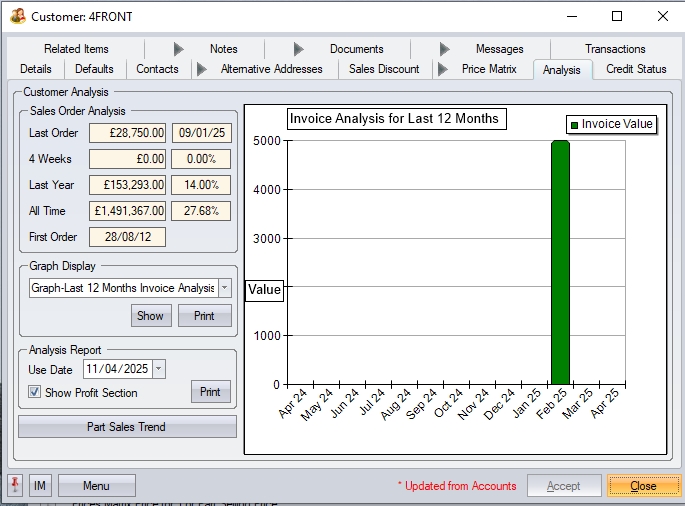Viewport: 685px width, 506px height.
Task: Click the customer icon in title bar
Action: click(x=17, y=16)
